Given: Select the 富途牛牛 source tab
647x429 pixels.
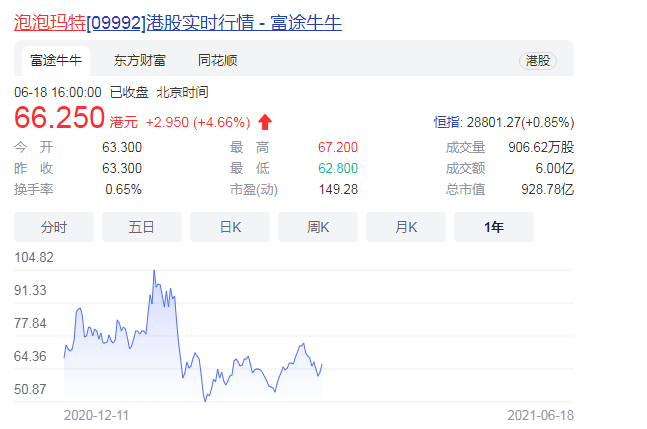Looking at the screenshot, I should 56,61.
